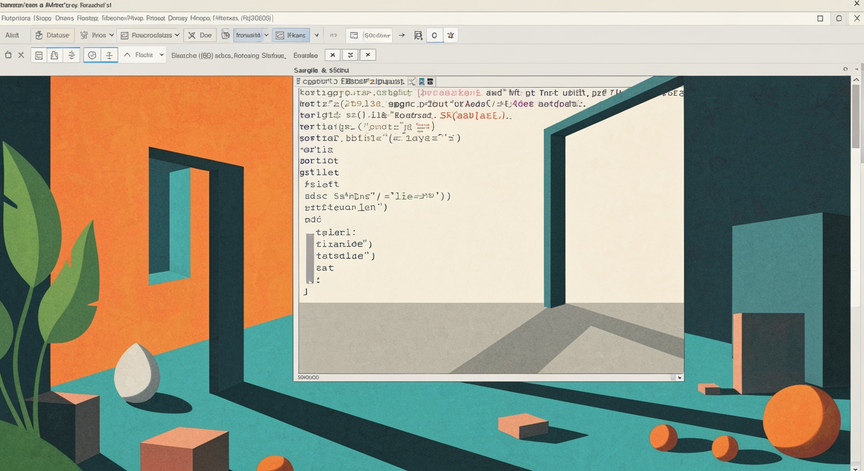Open the Prtosat menu
The width and height of the screenshot is (864, 471).
point(155,18)
